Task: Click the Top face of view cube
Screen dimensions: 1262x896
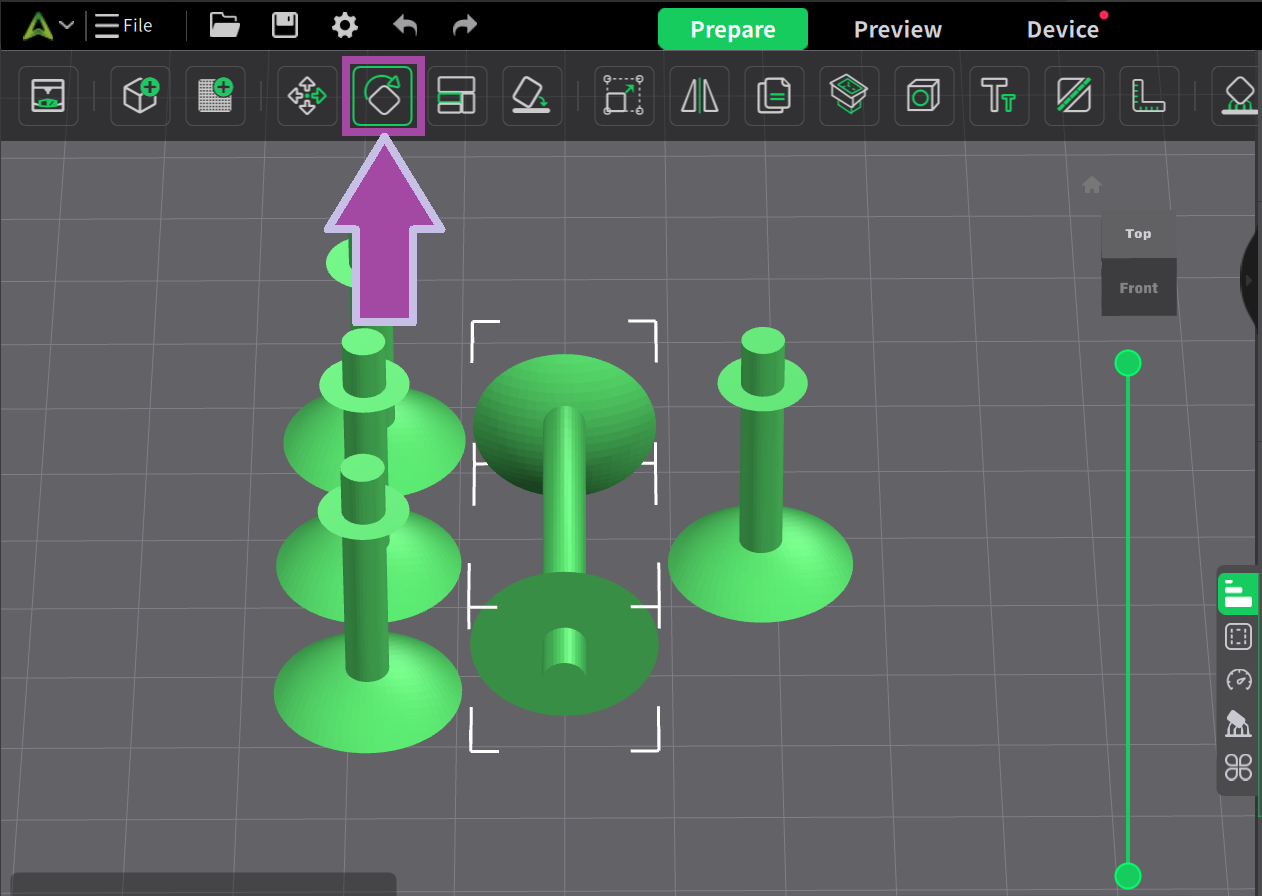Action: [1138, 234]
